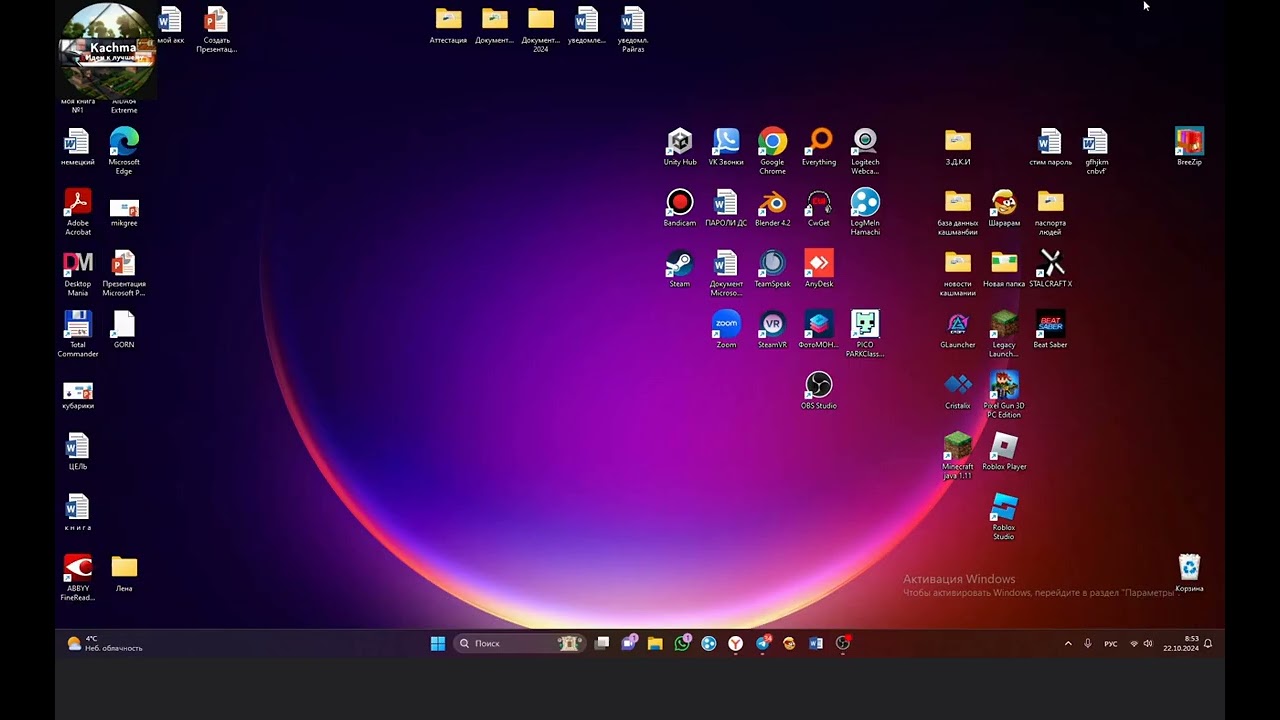This screenshot has width=1280, height=720.
Task: Select the Roblox Studio desktop icon
Action: pyautogui.click(x=1004, y=517)
